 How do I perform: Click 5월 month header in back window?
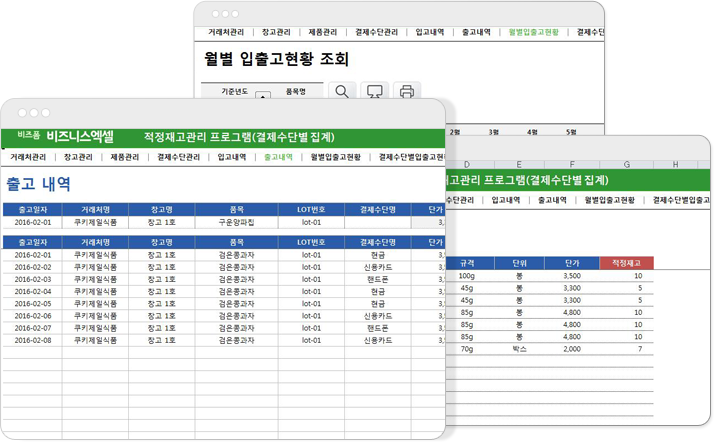click(x=571, y=132)
